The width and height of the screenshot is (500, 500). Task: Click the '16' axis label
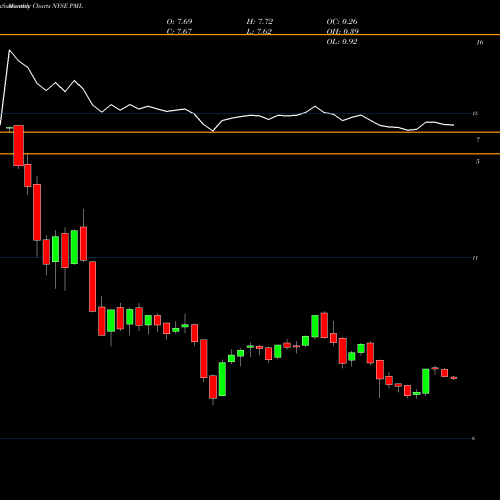coord(480,42)
